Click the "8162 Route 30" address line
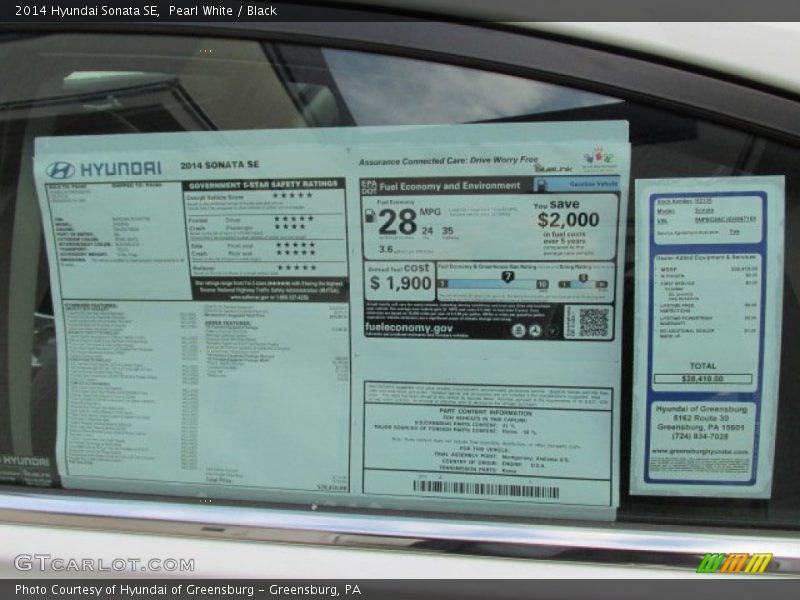The image size is (800, 600). (701, 418)
